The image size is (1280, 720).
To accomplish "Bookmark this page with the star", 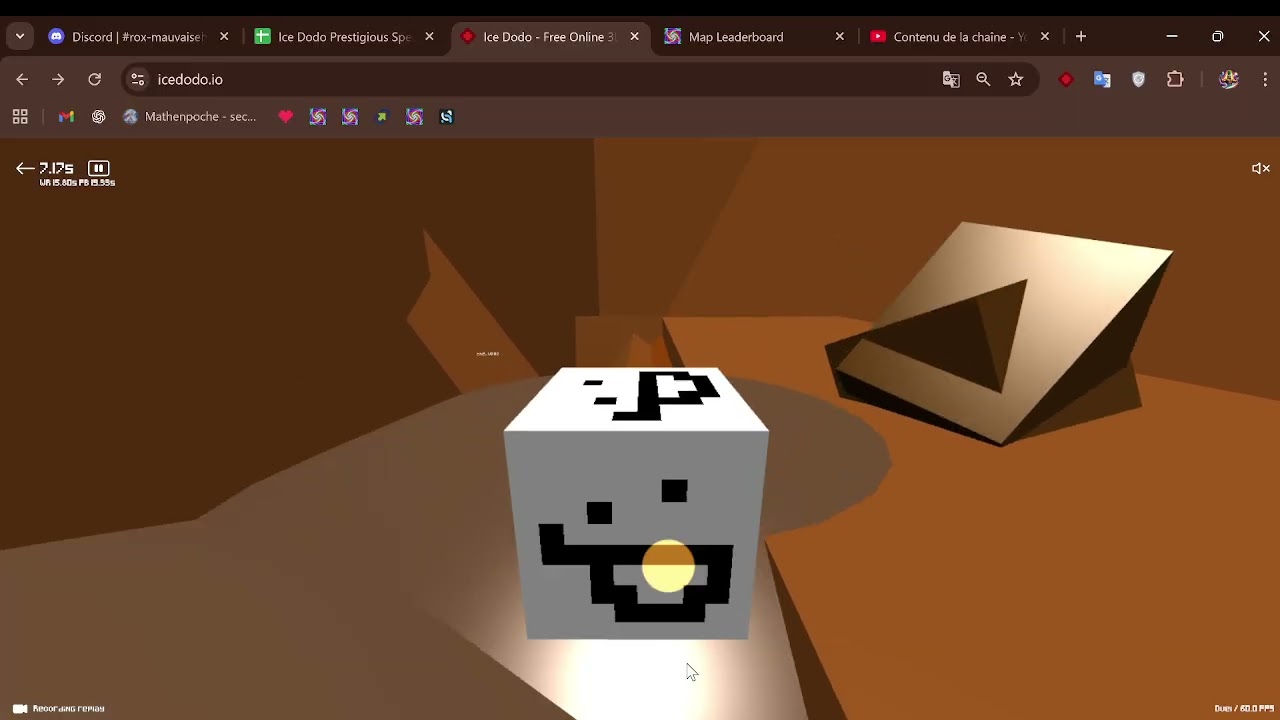I will (x=1016, y=80).
